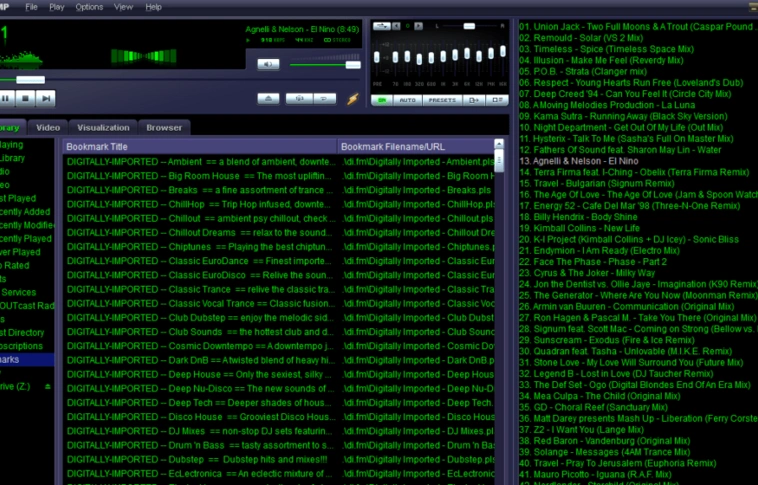Click the shuffle icon beside Eject
This screenshot has height=485, width=758.
pyautogui.click(x=298, y=98)
